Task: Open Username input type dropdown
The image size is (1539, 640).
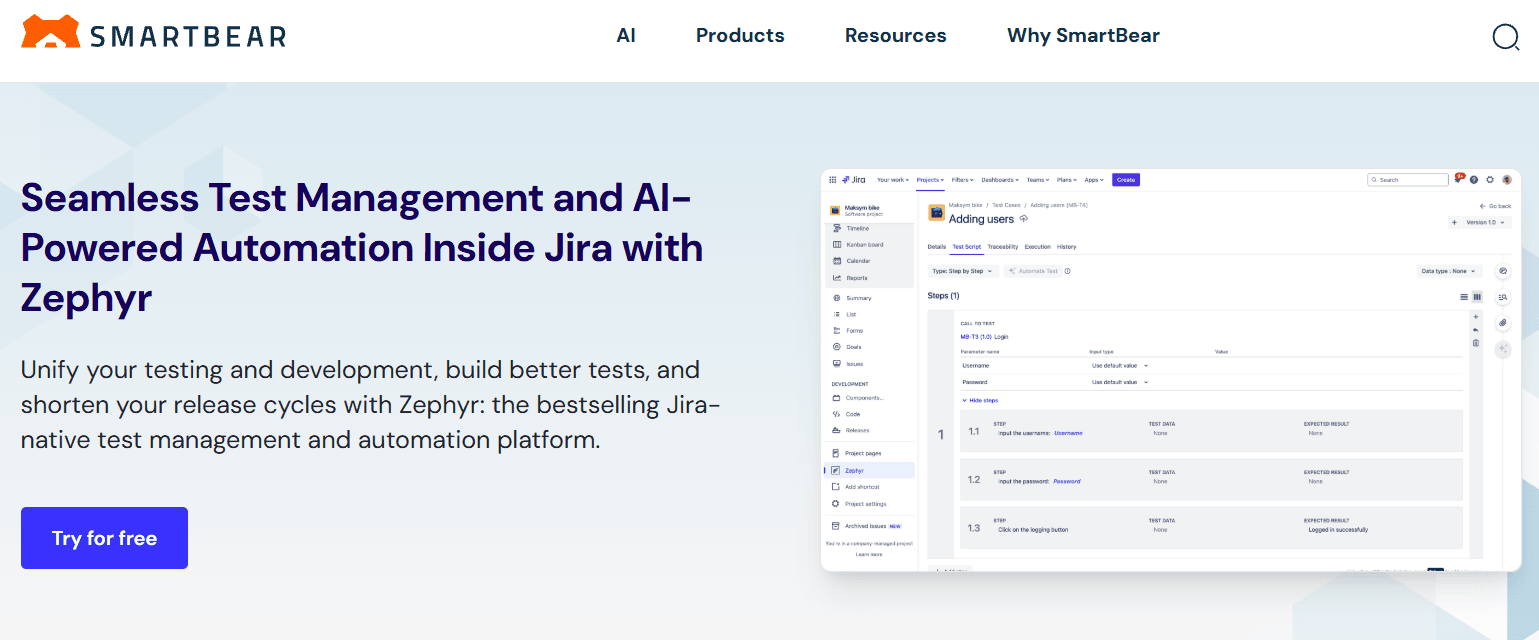Action: click(x=1120, y=366)
